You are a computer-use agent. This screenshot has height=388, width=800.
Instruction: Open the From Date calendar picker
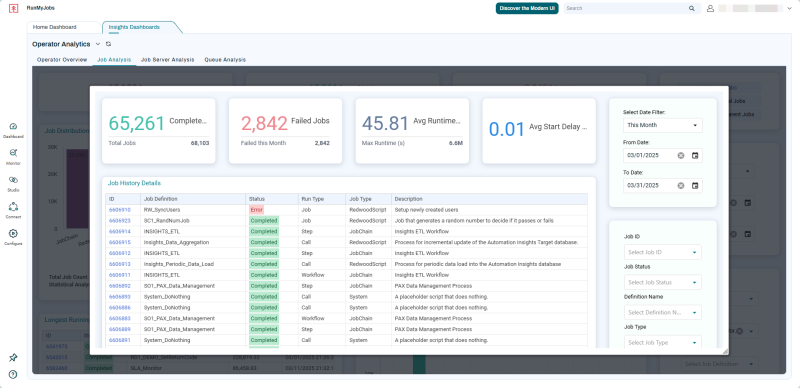[x=695, y=155]
